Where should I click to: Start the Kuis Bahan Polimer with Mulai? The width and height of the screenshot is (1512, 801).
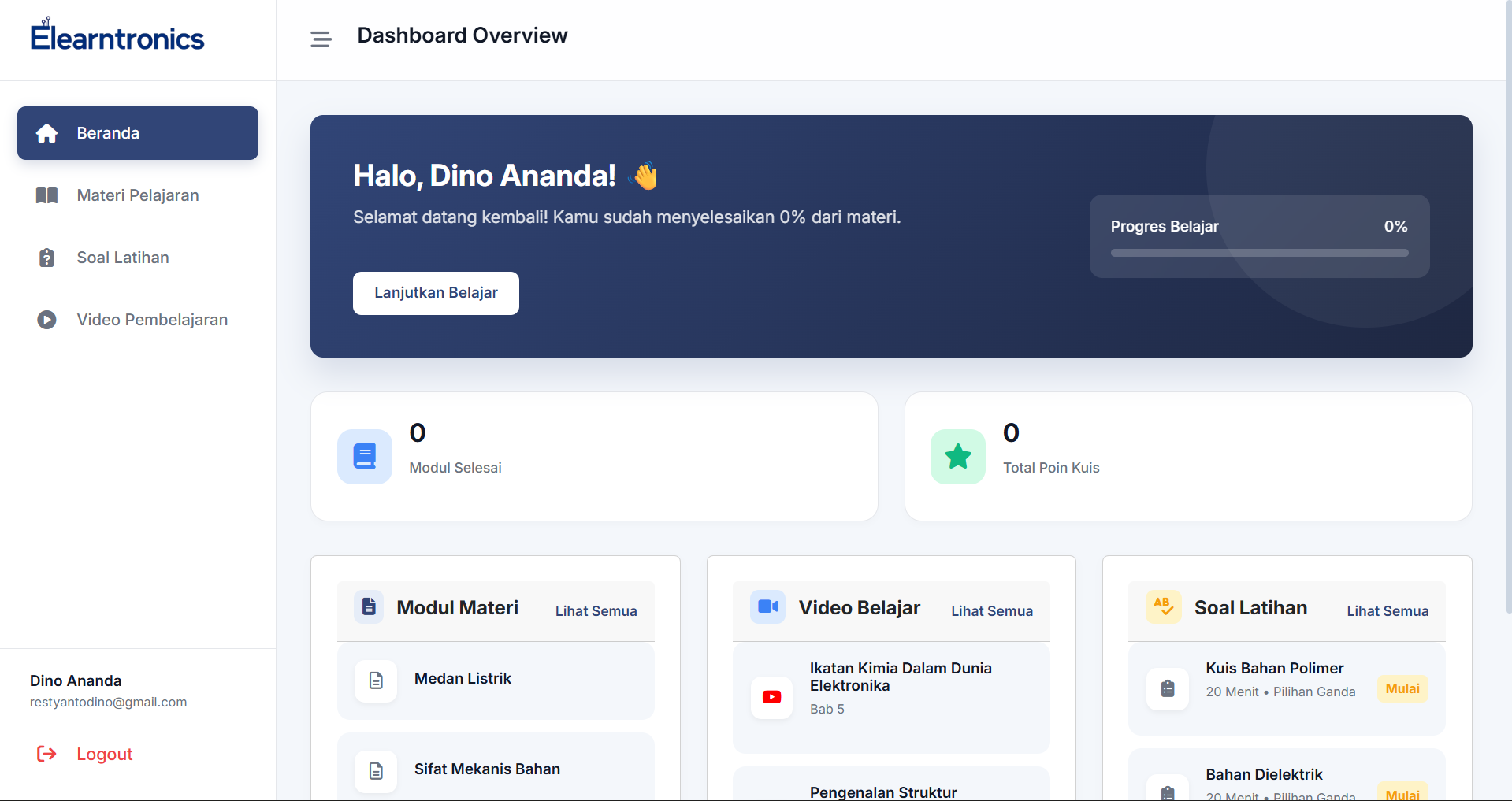pos(1402,688)
